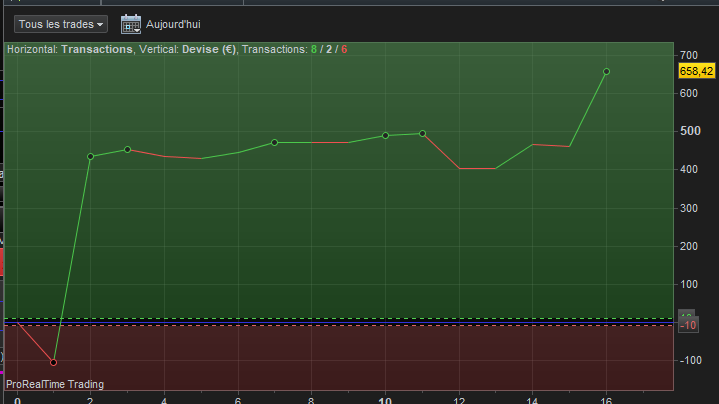Click the ProRealTime Trading watermark label
719x404 pixels.
(x=55, y=384)
